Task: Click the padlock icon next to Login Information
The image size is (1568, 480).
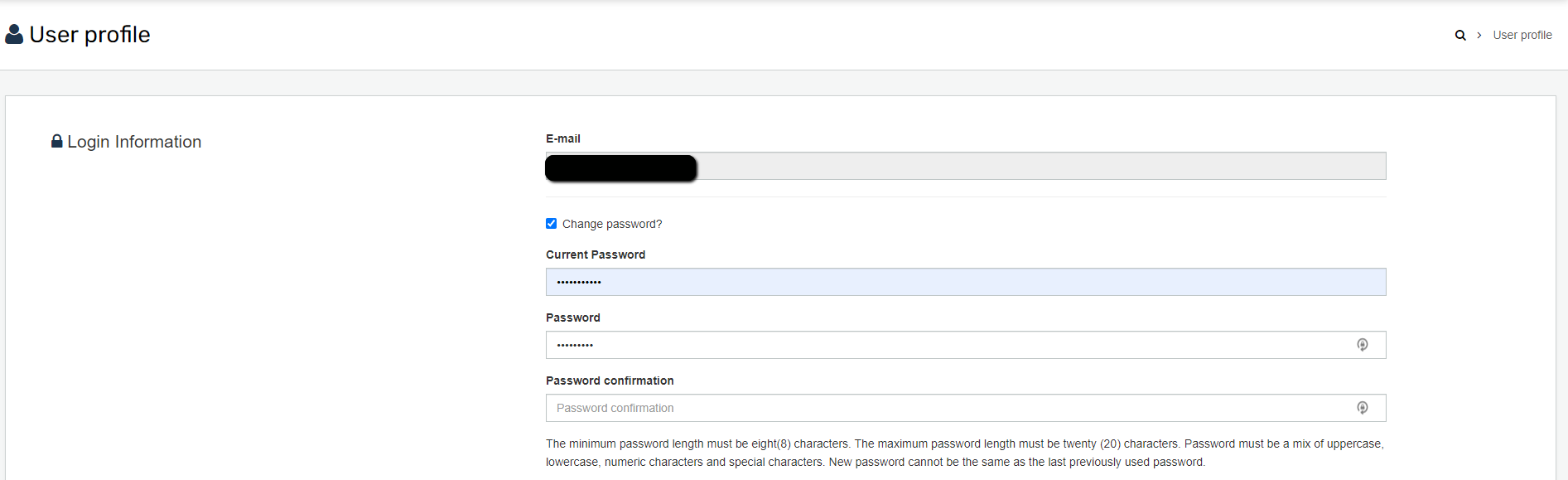Action: 57,141
